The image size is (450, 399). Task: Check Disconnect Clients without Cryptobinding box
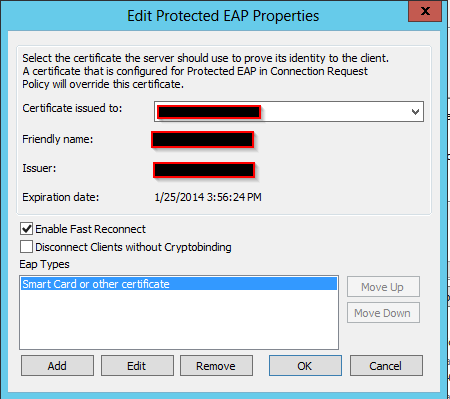(x=26, y=247)
